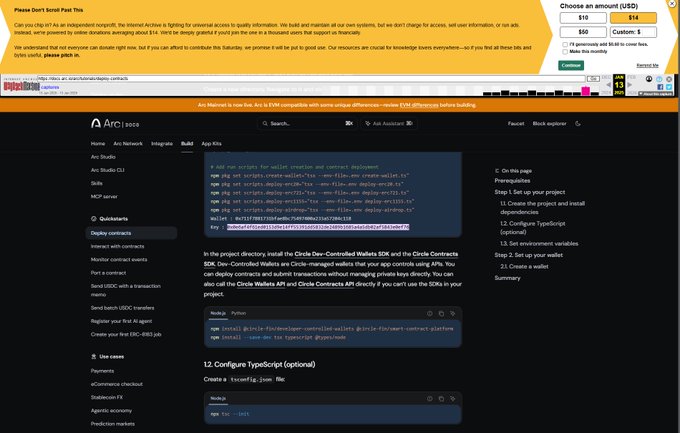Image resolution: width=680 pixels, height=433 pixels.
Task: Open MCP server sidebar item
Action: tap(104, 197)
